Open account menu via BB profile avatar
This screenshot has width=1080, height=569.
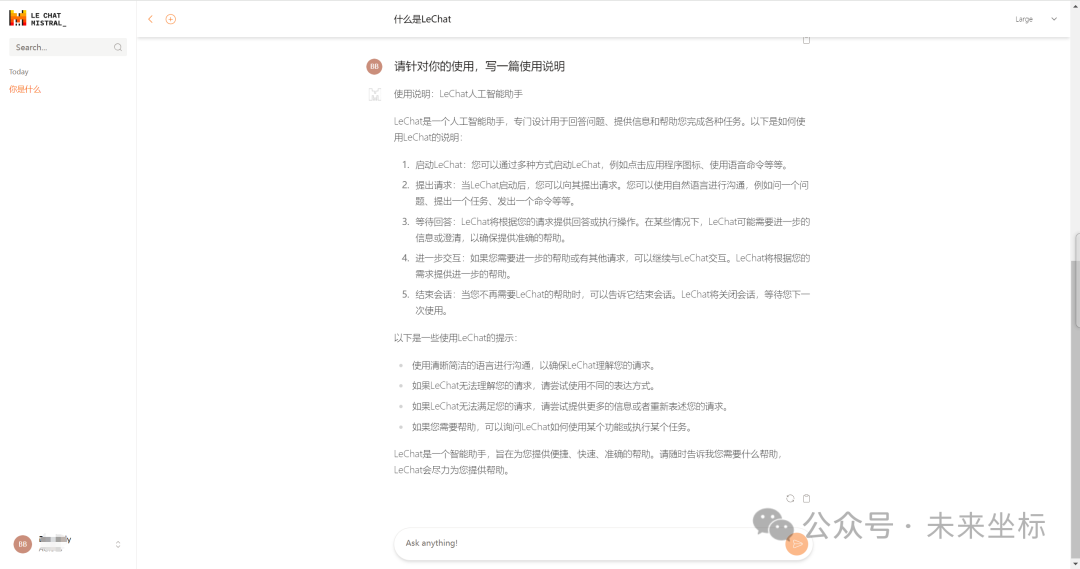(x=23, y=544)
